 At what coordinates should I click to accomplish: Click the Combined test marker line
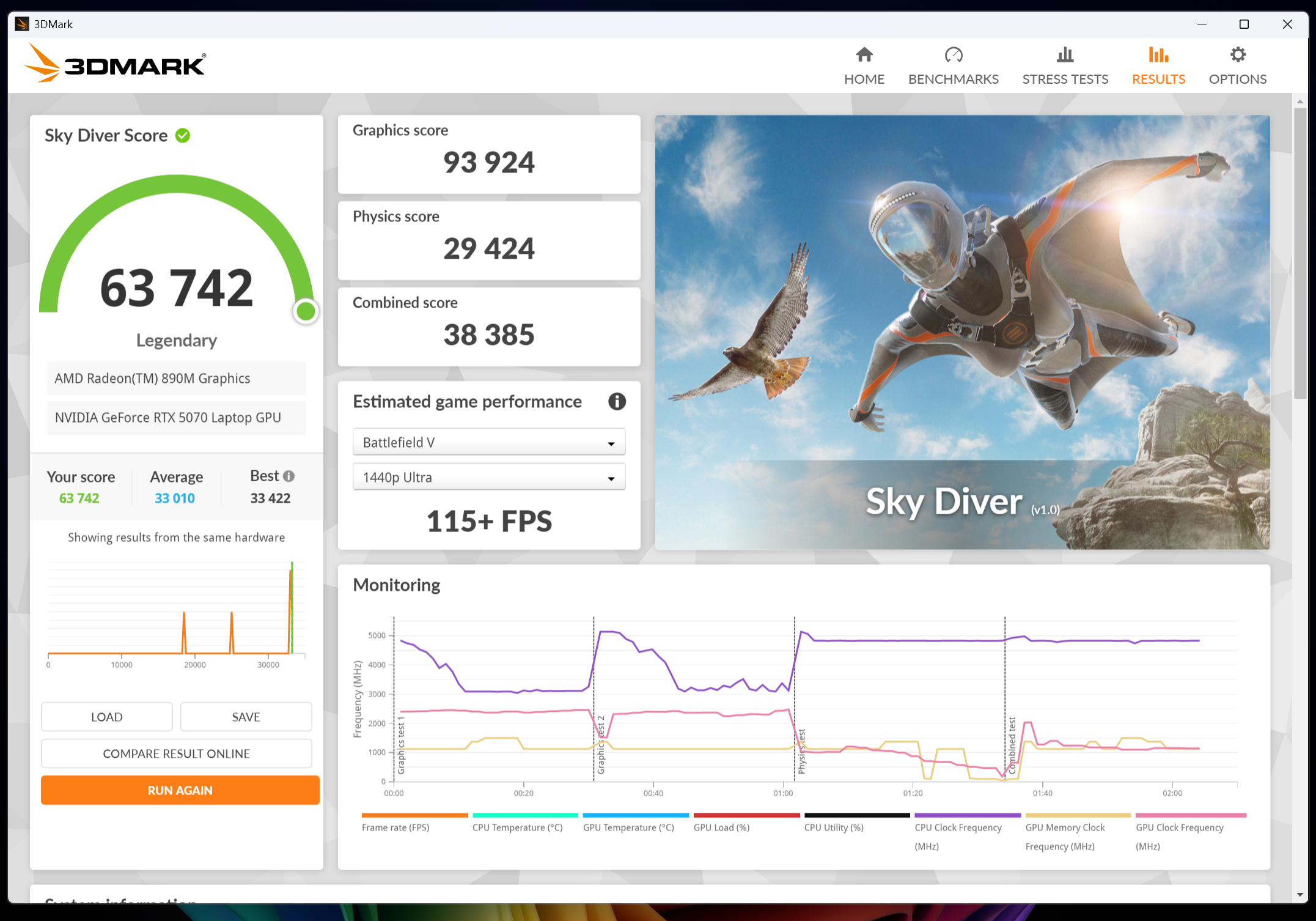coord(1004,698)
